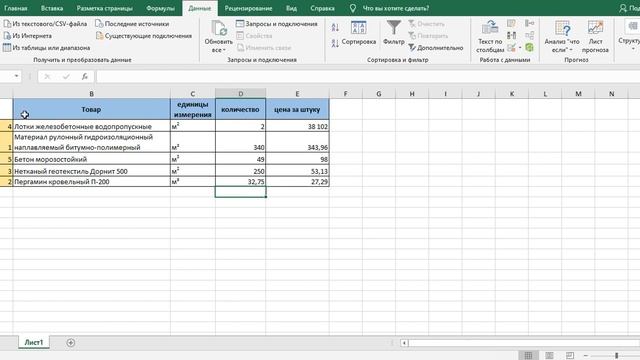The height and width of the screenshot is (360, 640).
Task: Open the Разметка страницы tab
Action: pos(104,8)
